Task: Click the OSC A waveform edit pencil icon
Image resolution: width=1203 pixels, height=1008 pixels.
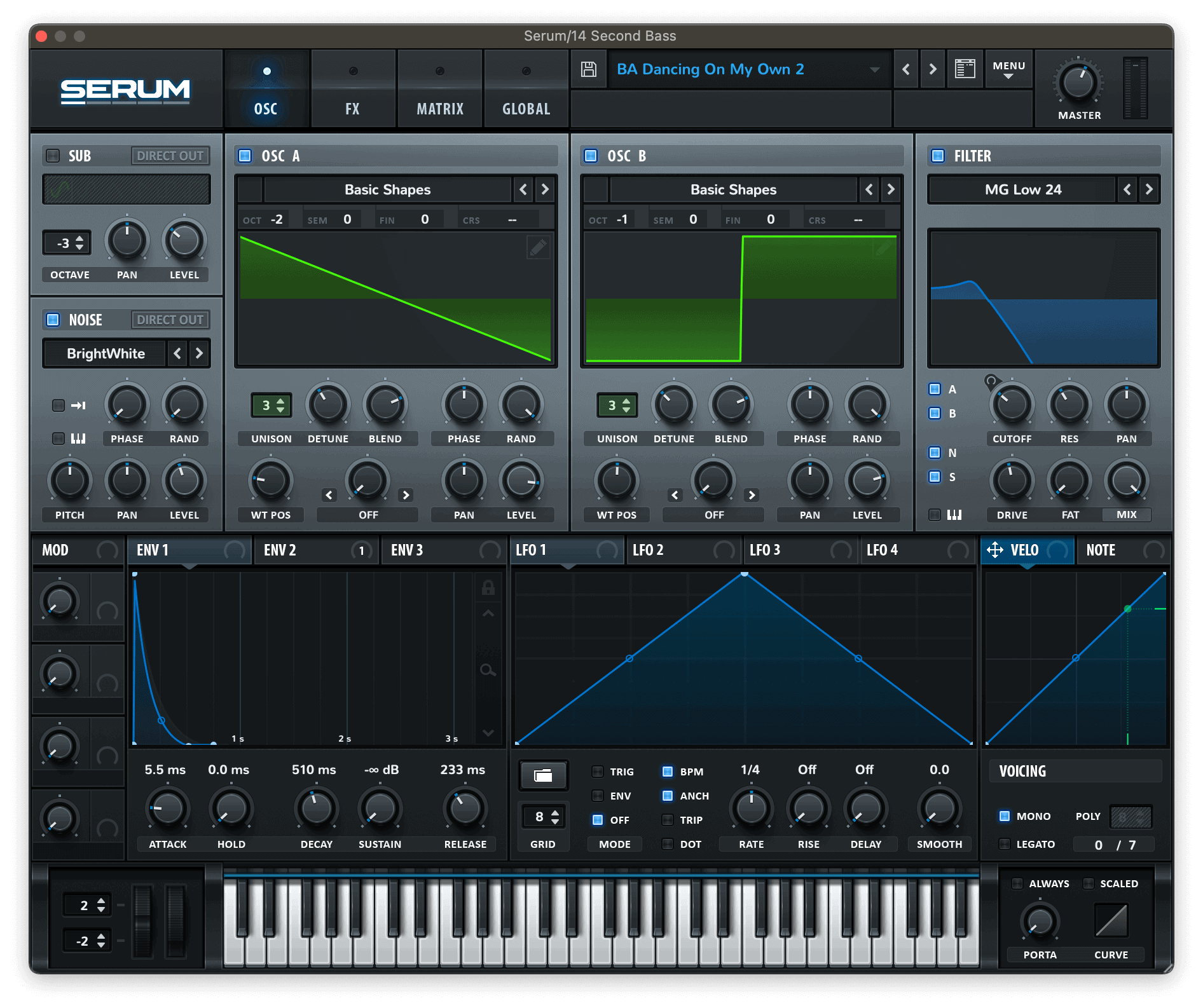Action: [x=538, y=247]
